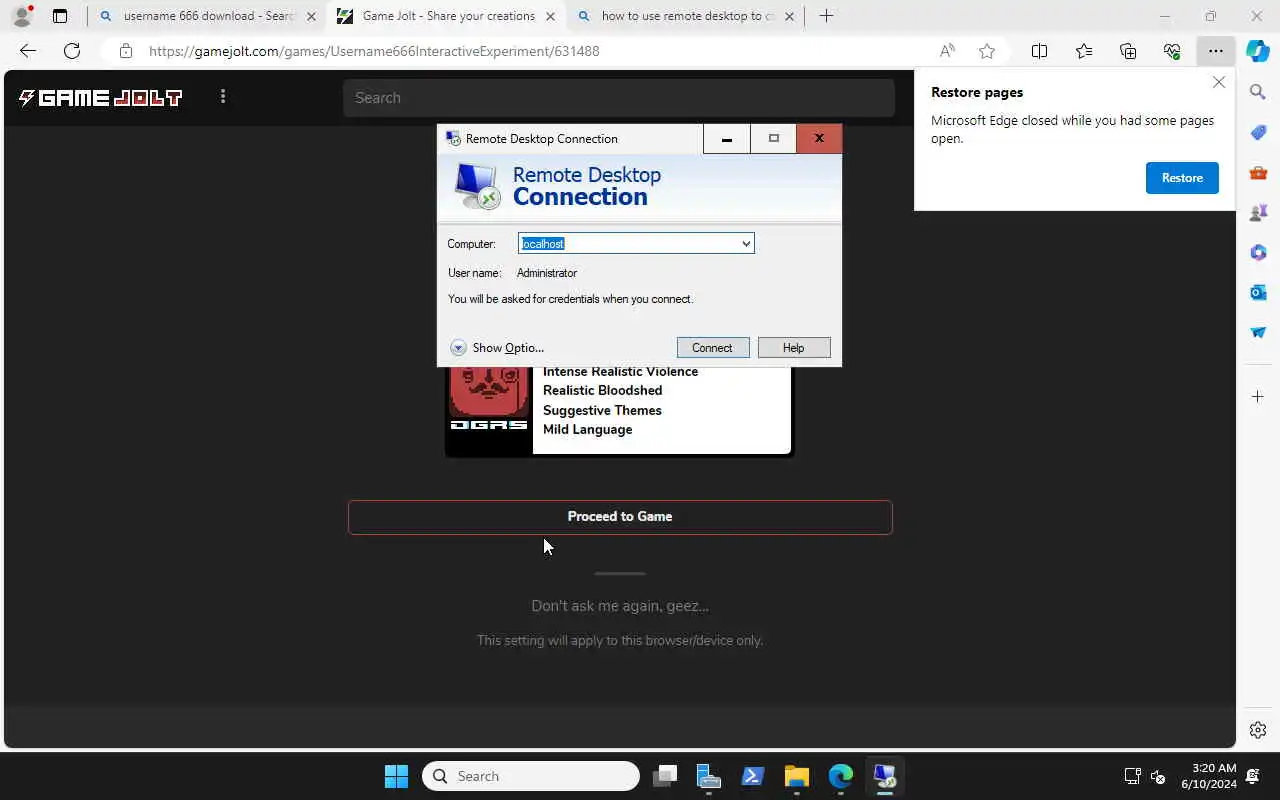Click the 'Mild Language' text
1280x800 pixels.
(x=588, y=430)
